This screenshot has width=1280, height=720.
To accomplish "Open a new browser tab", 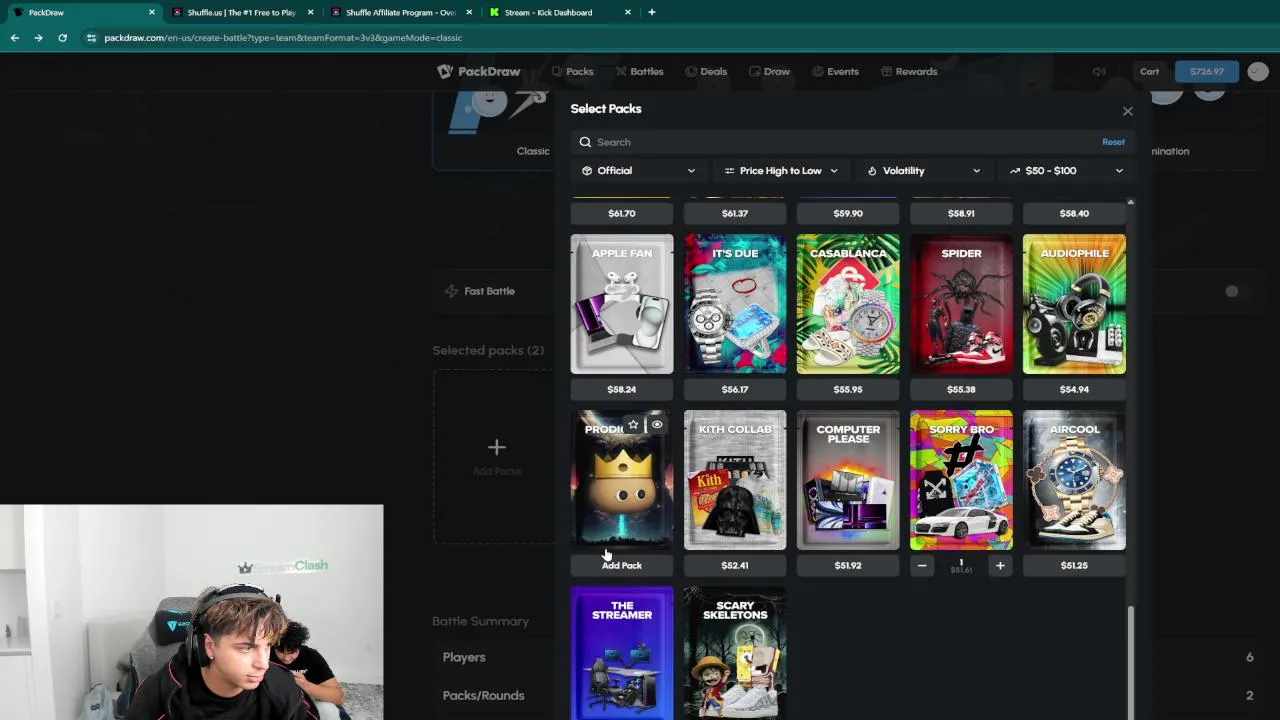I will [652, 12].
